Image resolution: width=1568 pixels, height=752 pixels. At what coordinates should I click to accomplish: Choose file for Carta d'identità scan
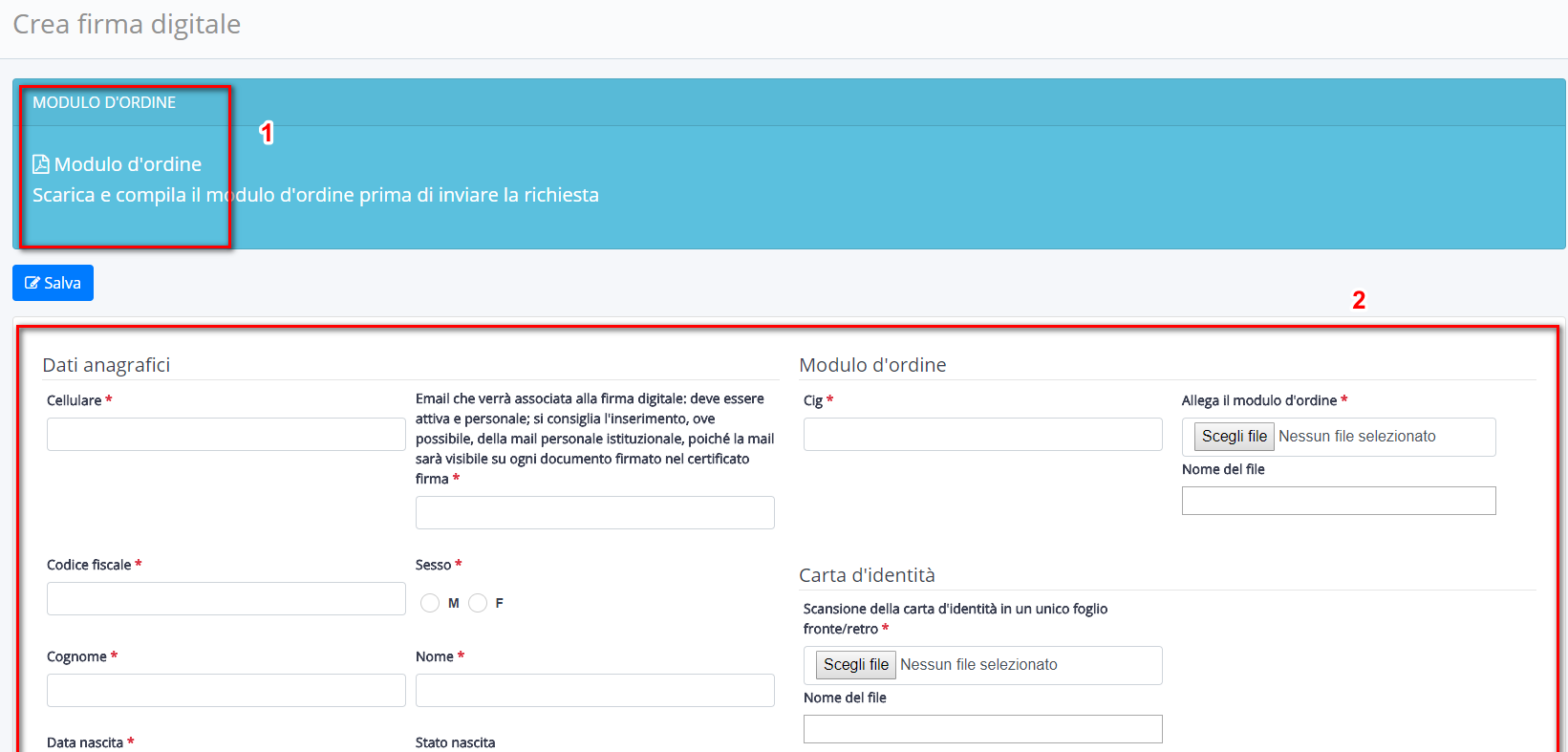(855, 665)
